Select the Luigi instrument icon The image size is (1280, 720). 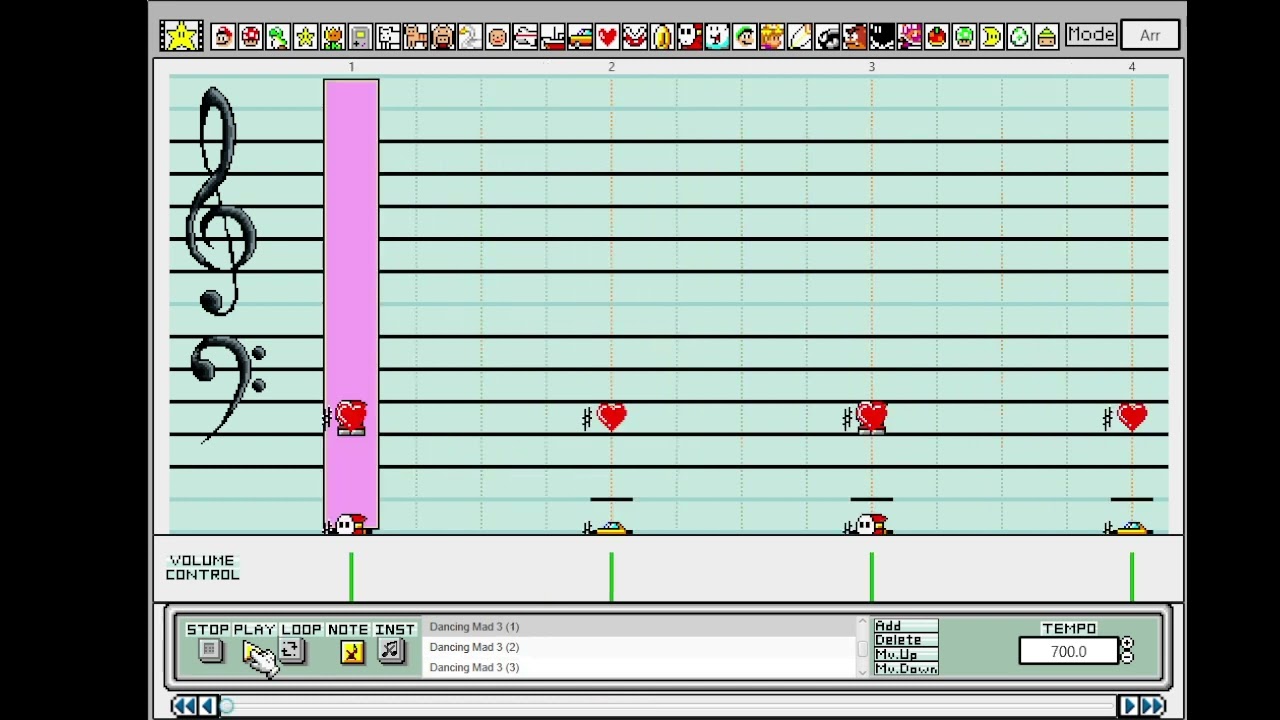click(745, 37)
